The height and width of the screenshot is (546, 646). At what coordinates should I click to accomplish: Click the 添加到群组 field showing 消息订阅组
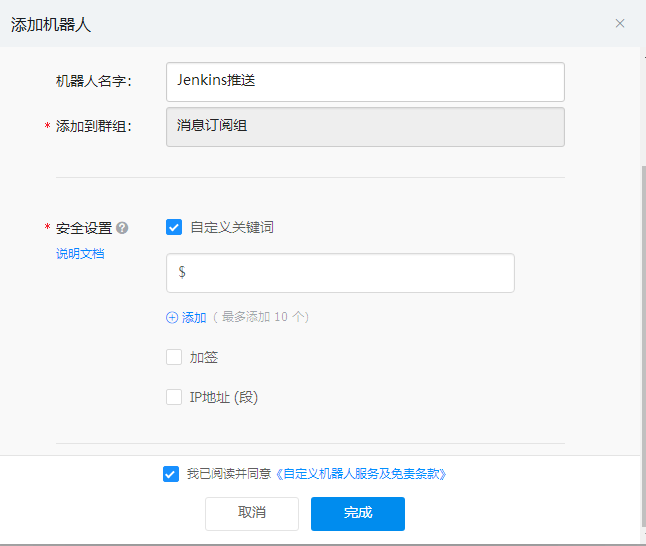pyautogui.click(x=365, y=127)
